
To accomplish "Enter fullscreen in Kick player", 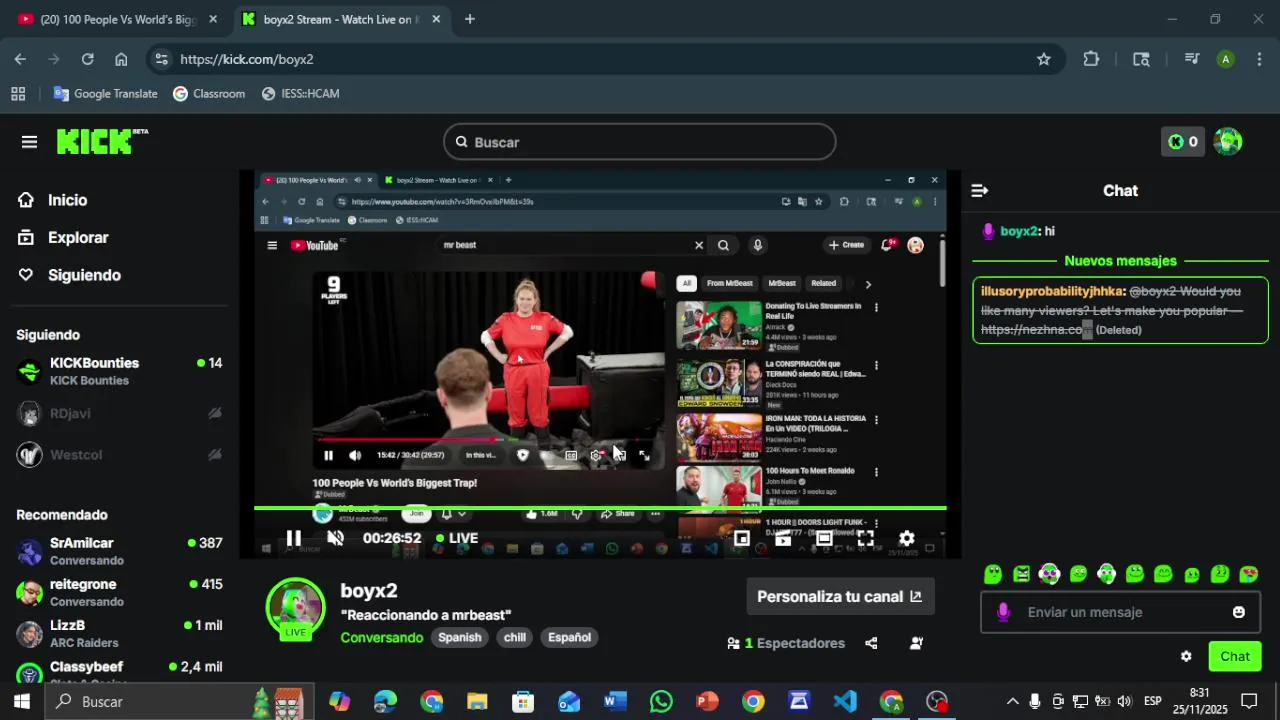I will click(865, 538).
